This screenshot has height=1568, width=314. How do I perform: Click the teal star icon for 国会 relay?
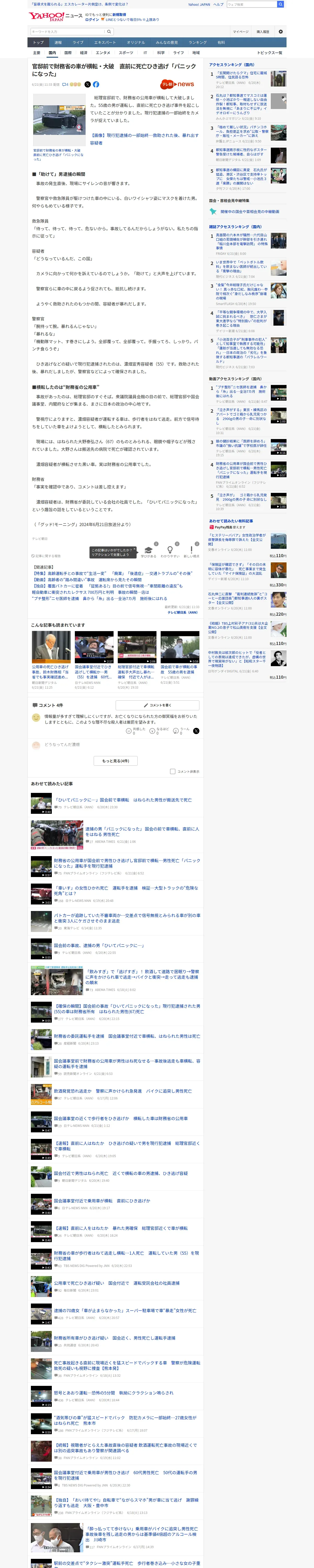(213, 212)
